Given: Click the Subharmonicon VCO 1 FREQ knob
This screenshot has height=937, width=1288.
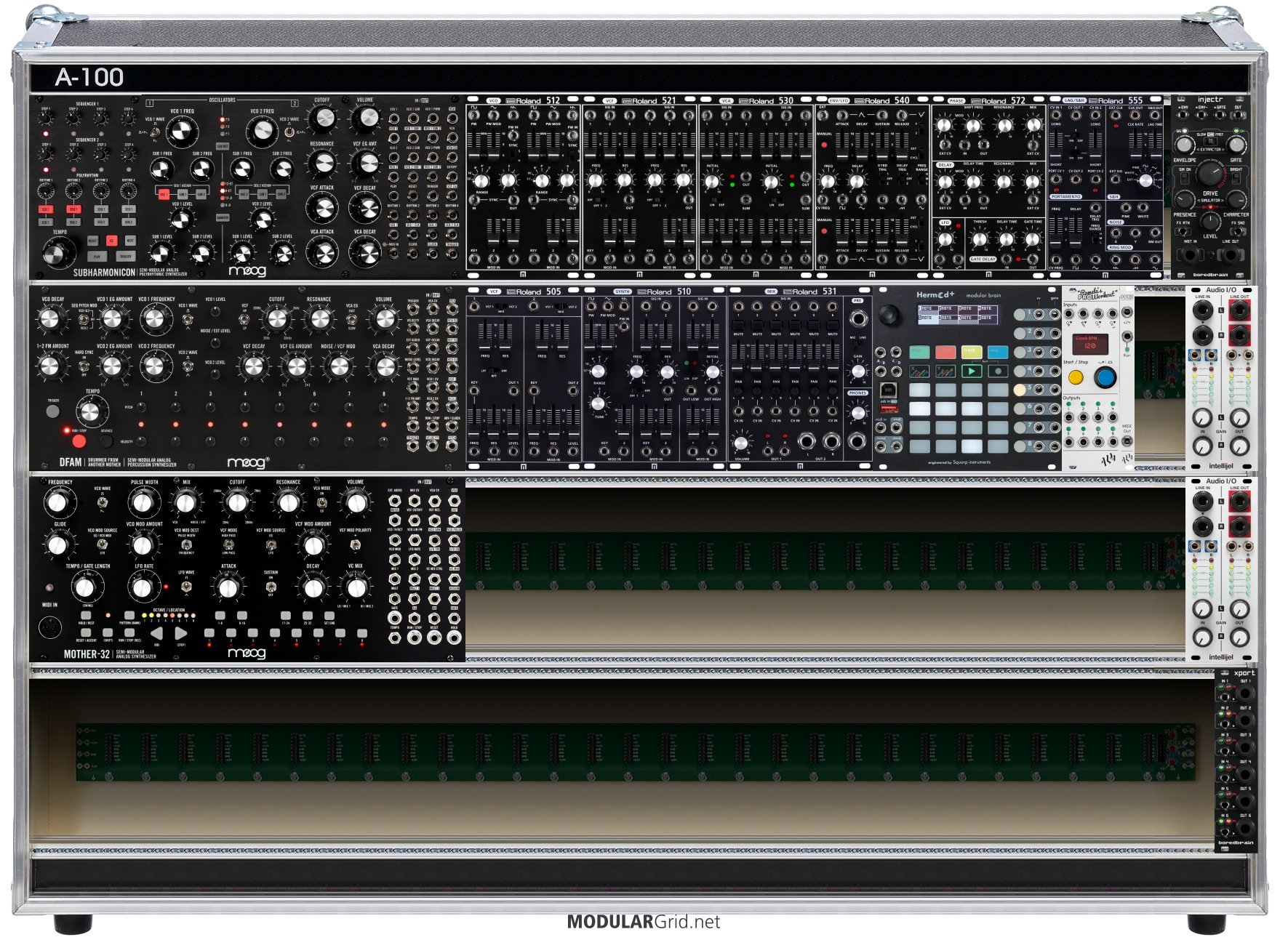Looking at the screenshot, I should point(182,132).
